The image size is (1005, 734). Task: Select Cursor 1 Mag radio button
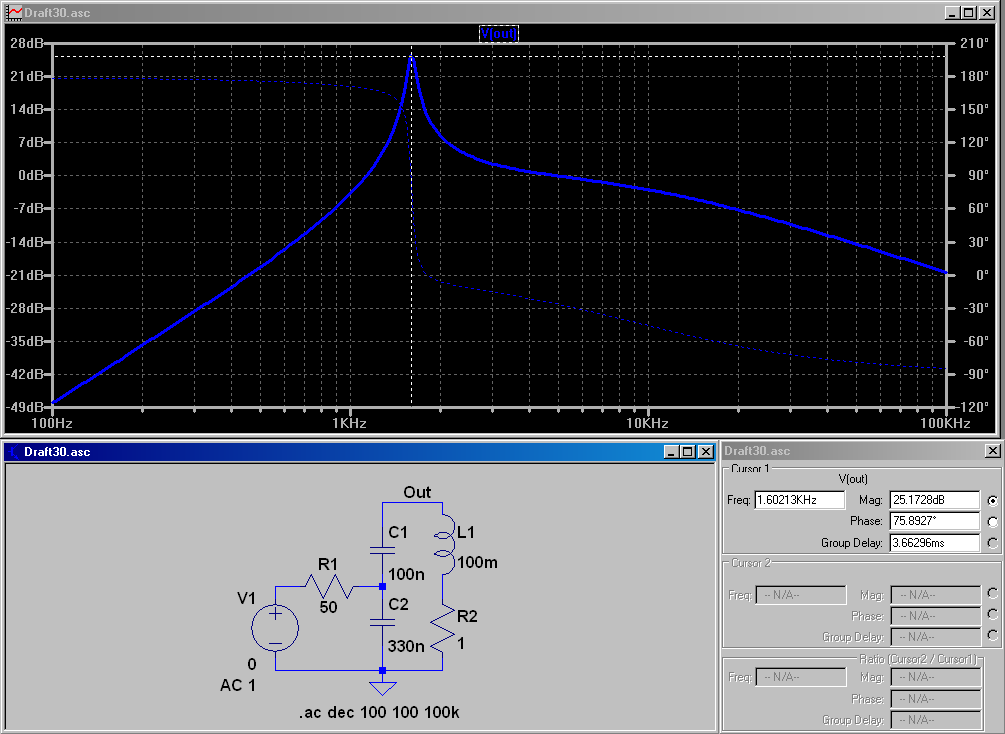click(993, 501)
